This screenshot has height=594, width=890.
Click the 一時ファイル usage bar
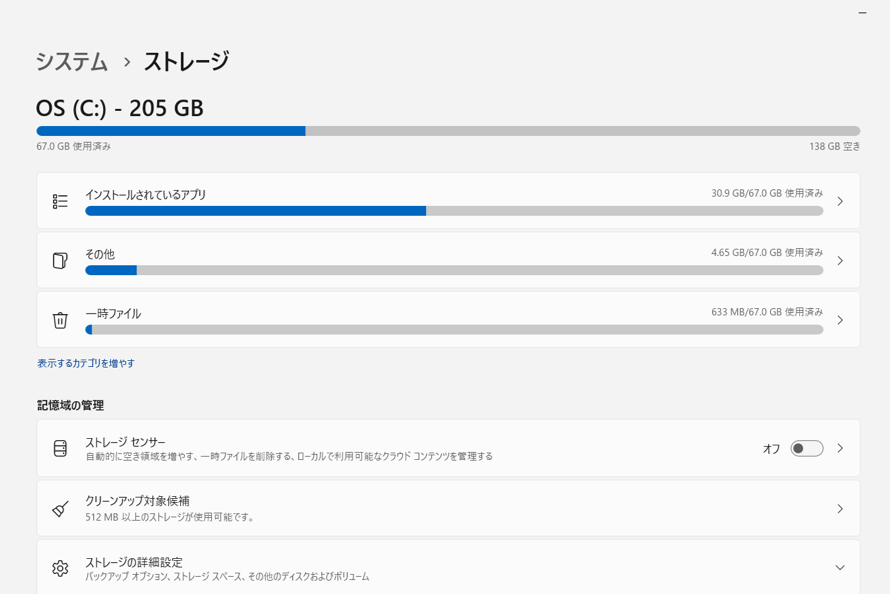point(454,330)
